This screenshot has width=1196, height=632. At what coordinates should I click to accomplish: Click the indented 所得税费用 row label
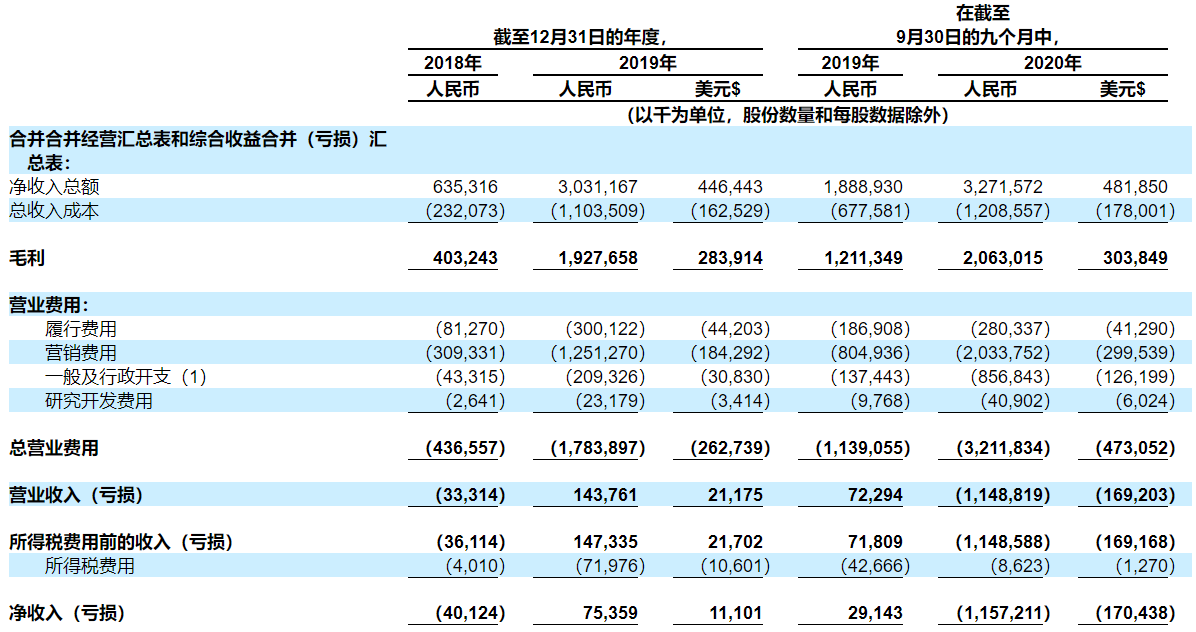pyautogui.click(x=90, y=566)
